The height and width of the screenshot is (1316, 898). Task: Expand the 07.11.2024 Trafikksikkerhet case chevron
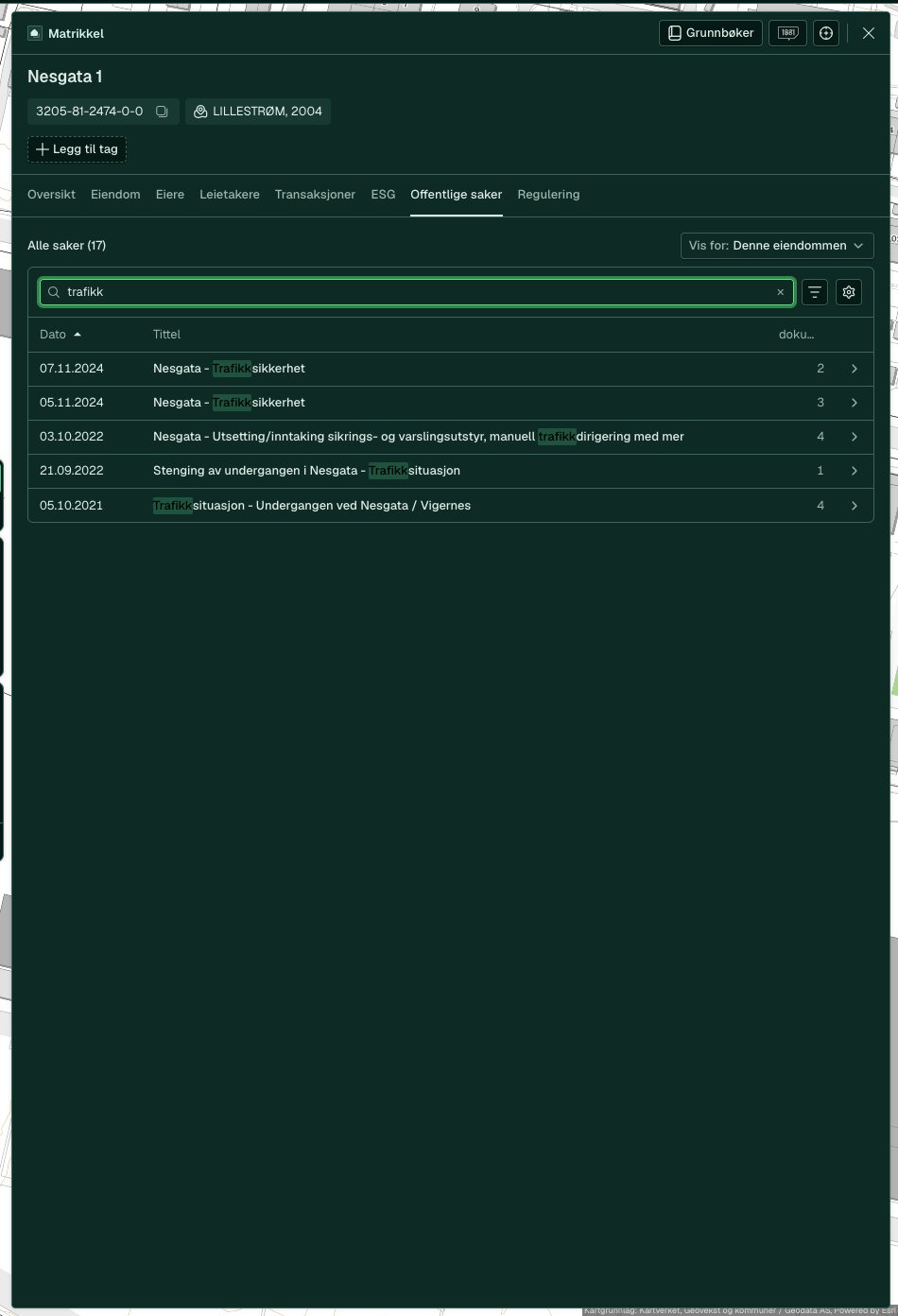[855, 369]
